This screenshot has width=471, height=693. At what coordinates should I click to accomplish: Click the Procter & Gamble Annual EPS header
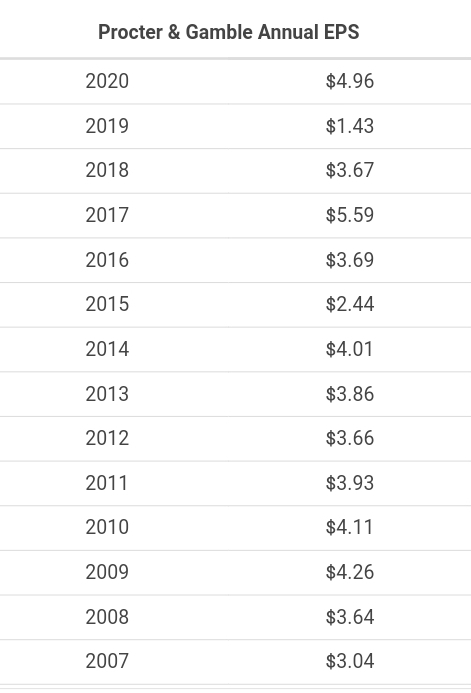coord(228,32)
